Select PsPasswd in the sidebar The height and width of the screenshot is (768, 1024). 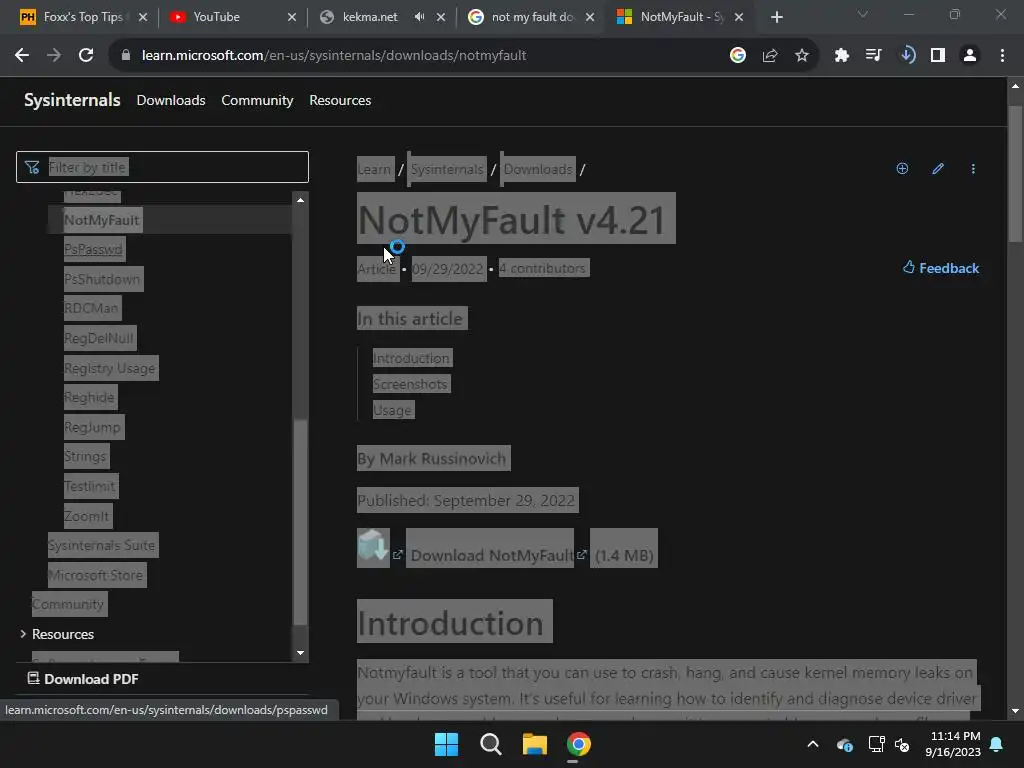(93, 249)
